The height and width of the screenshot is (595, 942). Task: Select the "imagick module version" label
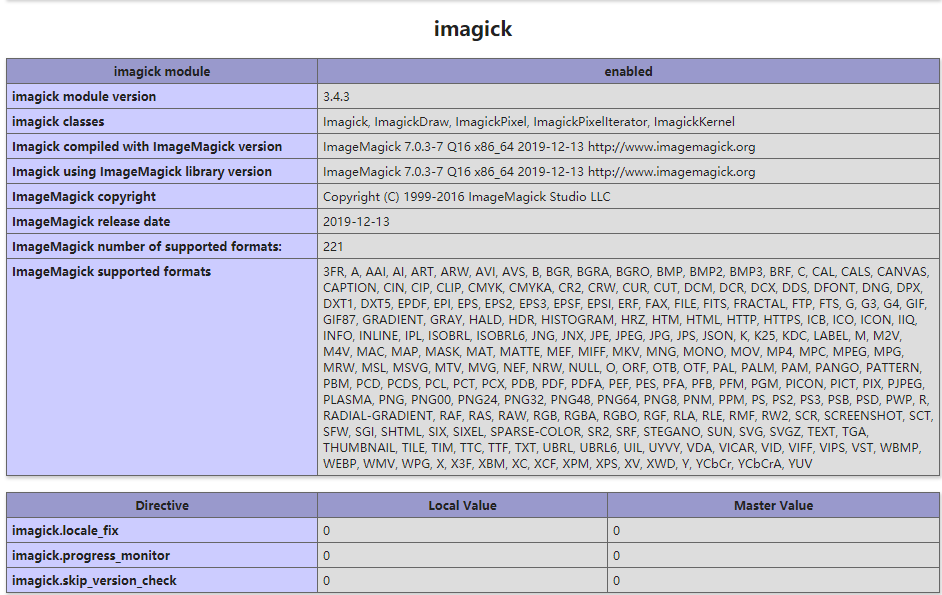[84, 97]
